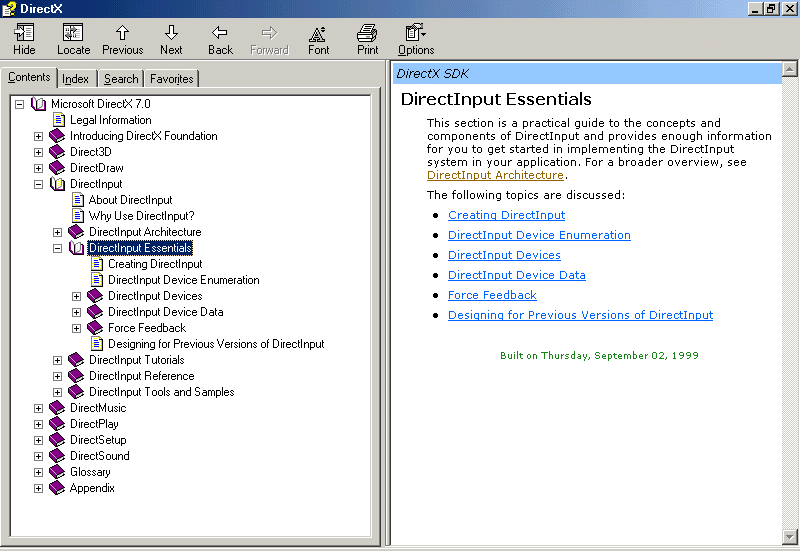This screenshot has width=800, height=551.
Task: Open the Options toolbar menu
Action: [416, 34]
